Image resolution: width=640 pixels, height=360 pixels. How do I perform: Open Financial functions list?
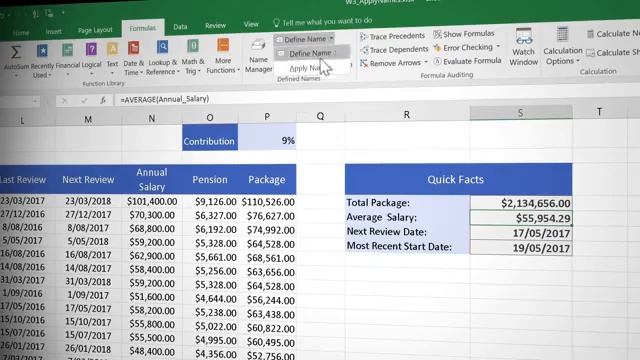(x=67, y=60)
